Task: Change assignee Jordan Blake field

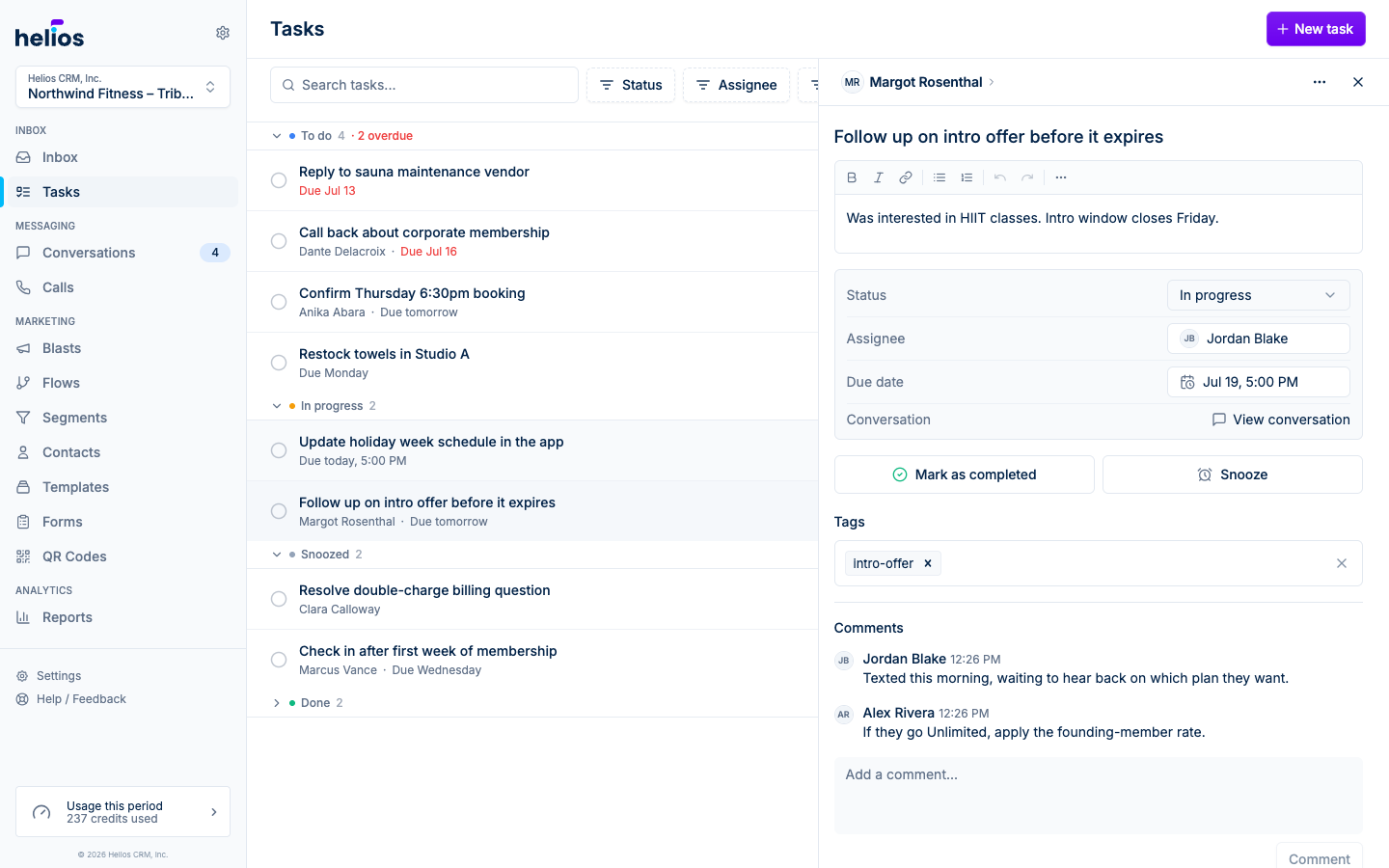Action: 1258,339
